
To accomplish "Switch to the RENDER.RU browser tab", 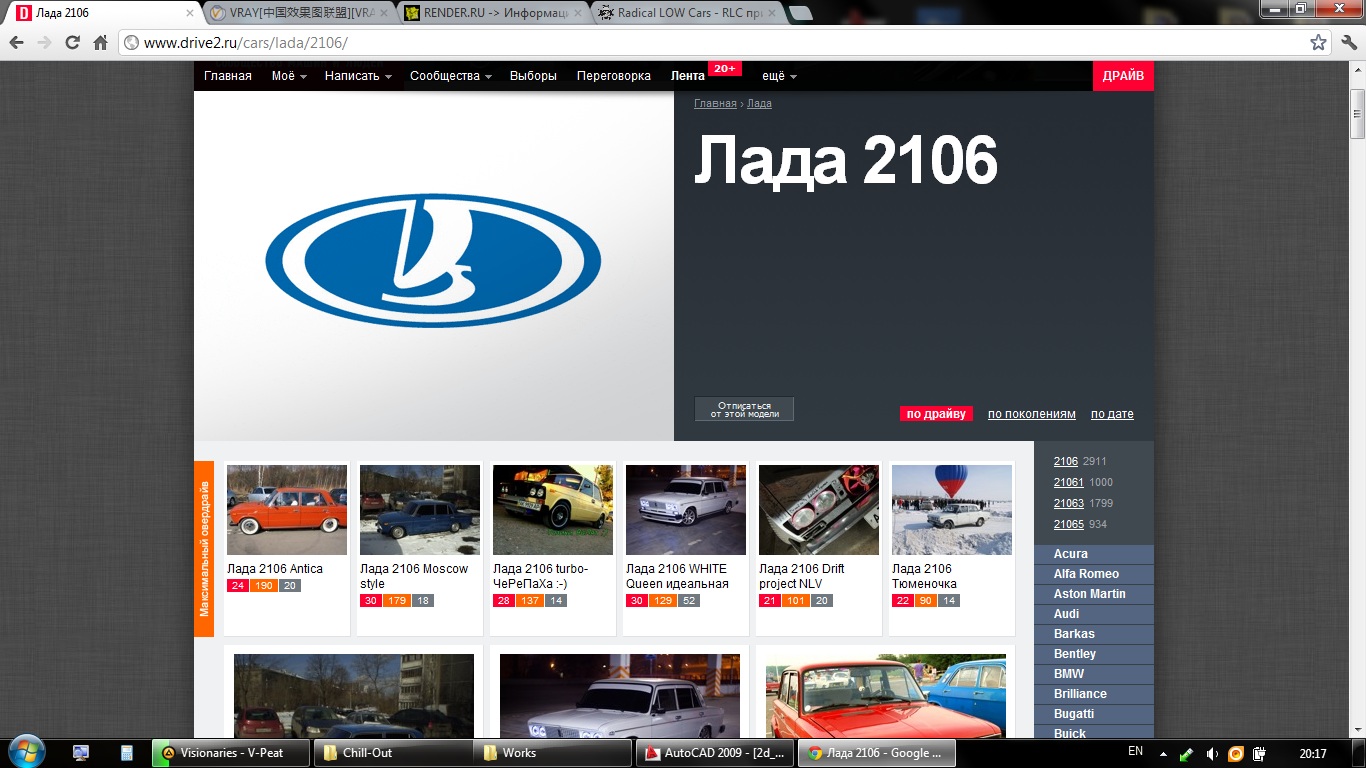I will [492, 13].
